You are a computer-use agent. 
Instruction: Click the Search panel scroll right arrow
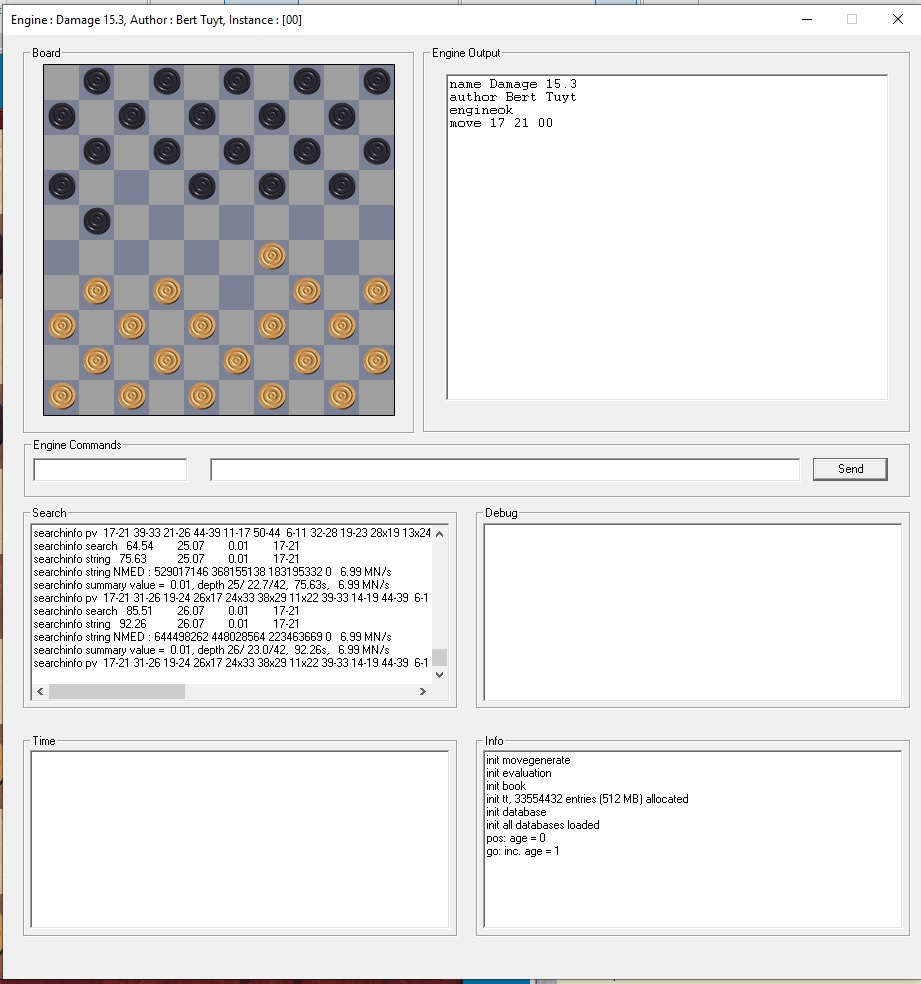point(423,691)
